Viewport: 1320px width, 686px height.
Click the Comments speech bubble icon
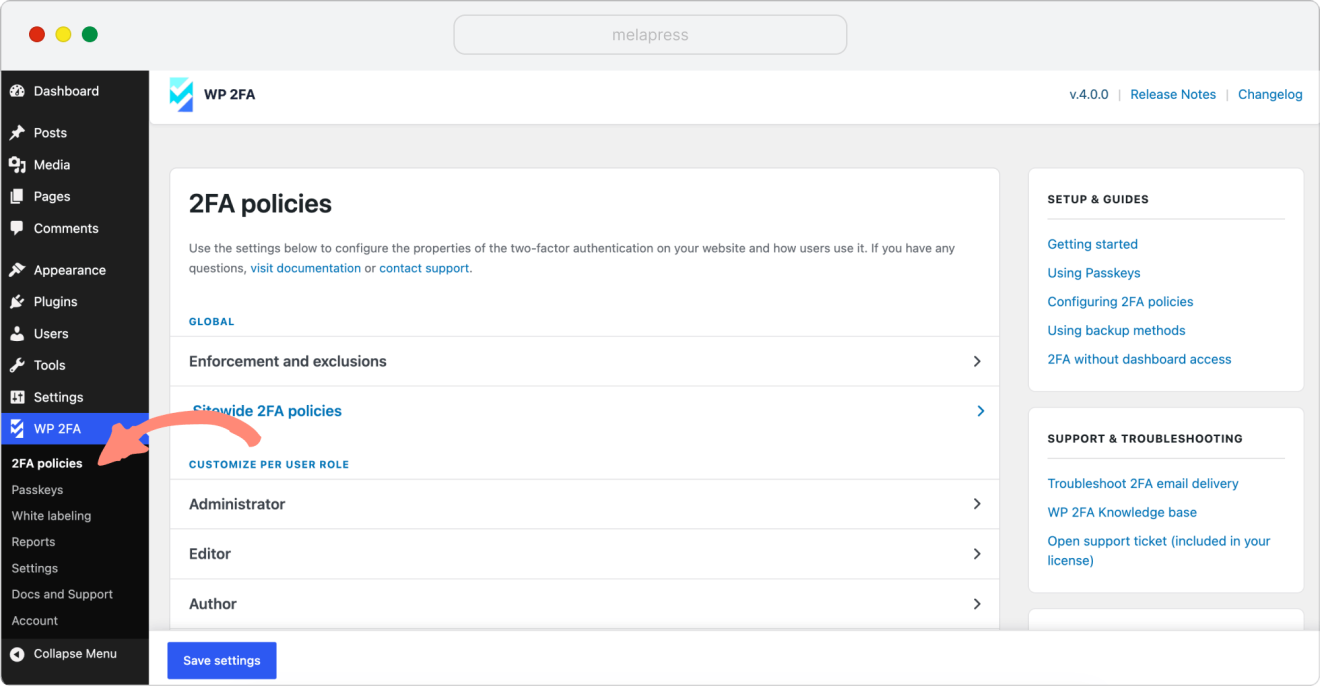tap(17, 229)
